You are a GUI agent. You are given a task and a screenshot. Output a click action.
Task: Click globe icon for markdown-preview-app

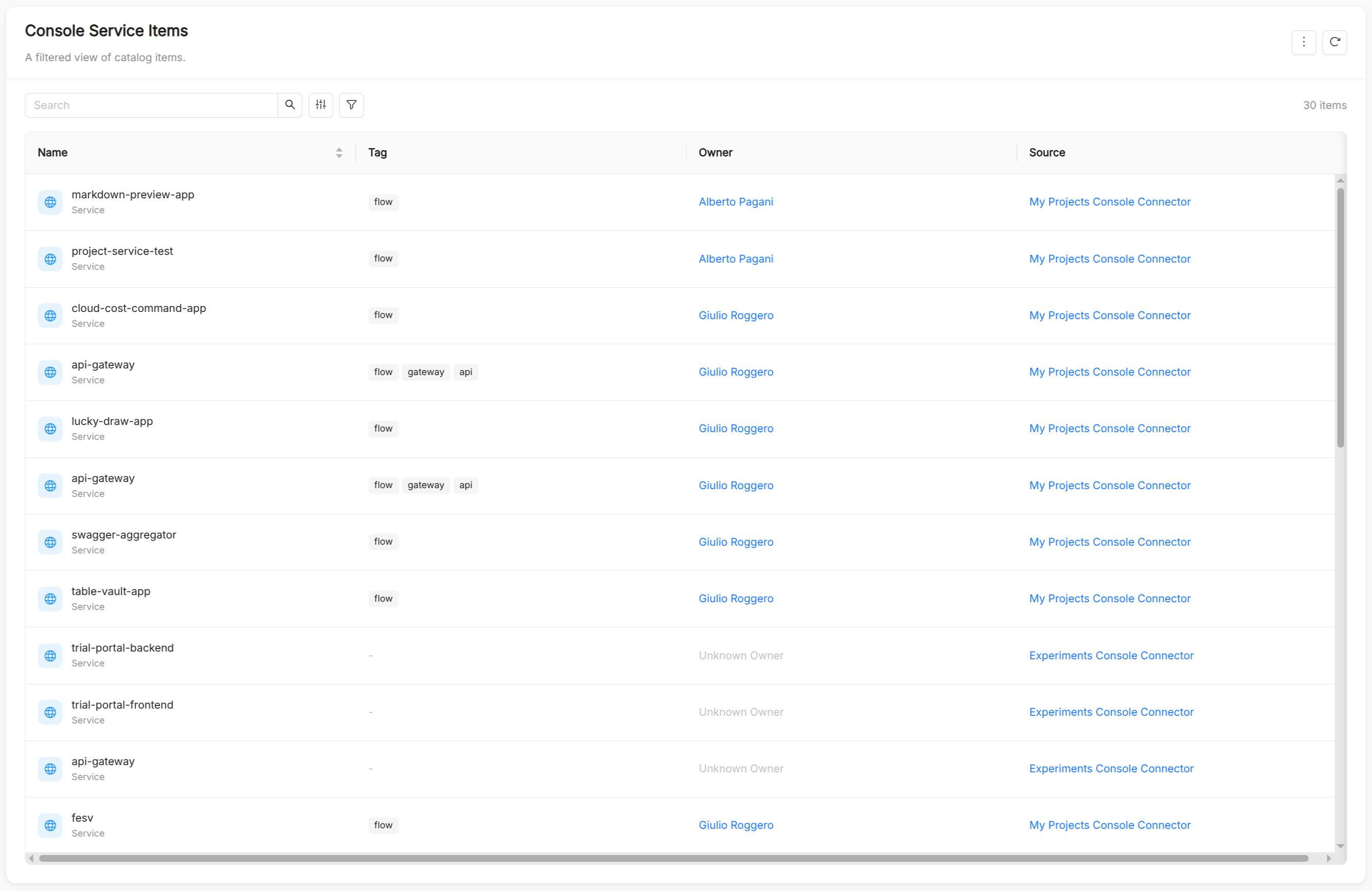point(50,202)
